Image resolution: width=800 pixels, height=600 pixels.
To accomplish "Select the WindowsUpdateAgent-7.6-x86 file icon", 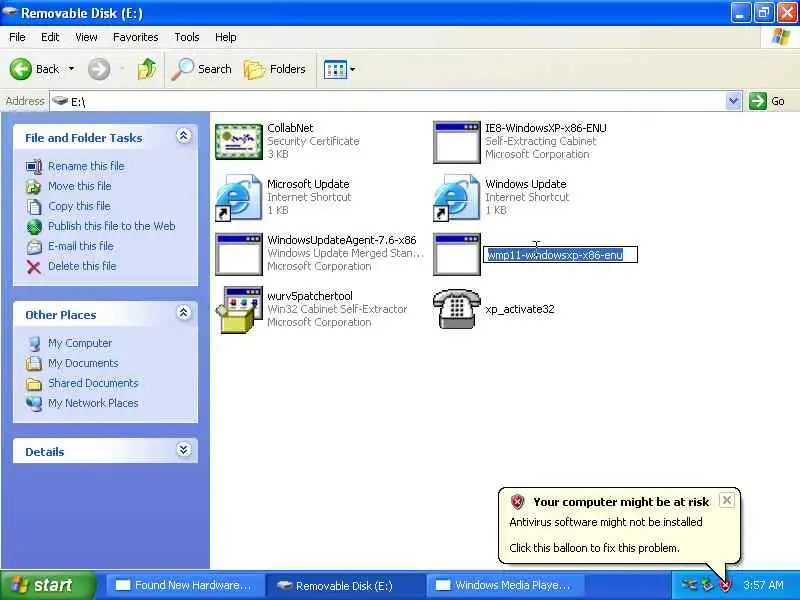I will tap(239, 254).
